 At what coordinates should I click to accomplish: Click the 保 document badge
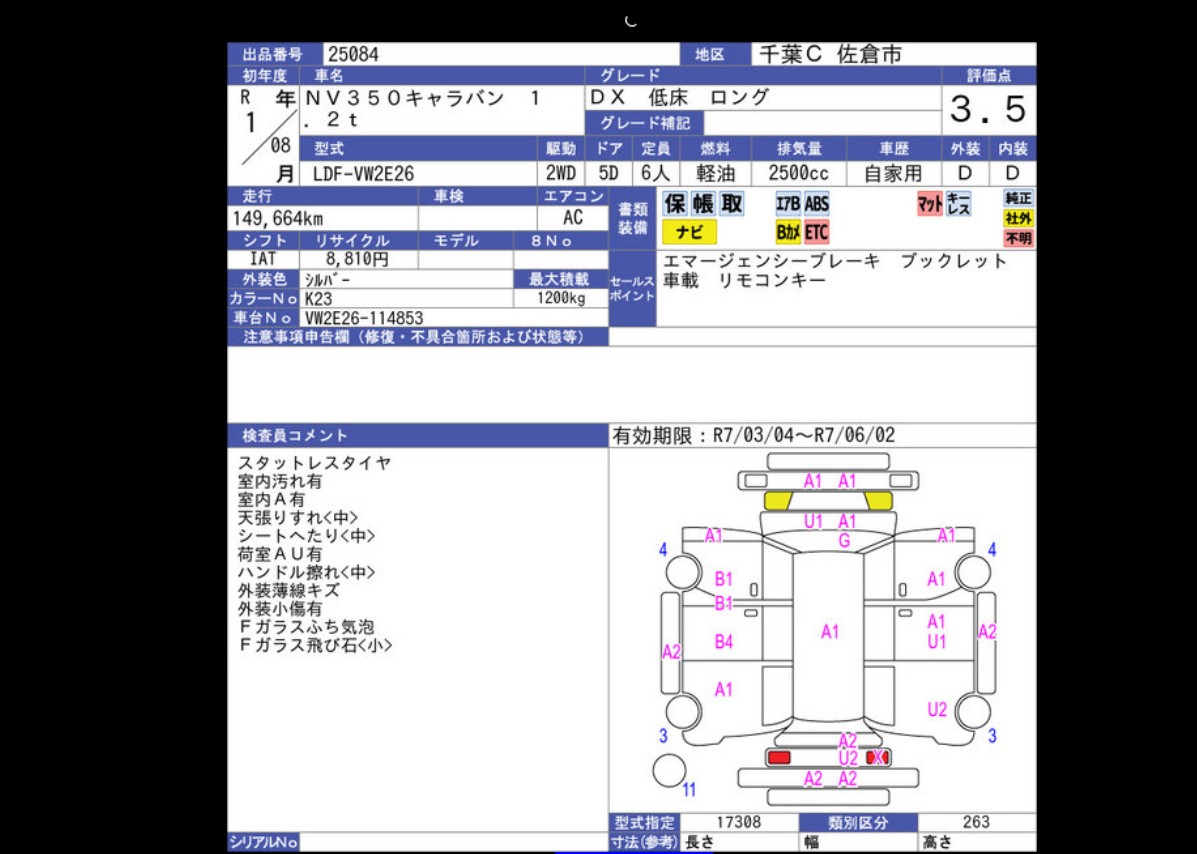coord(675,204)
